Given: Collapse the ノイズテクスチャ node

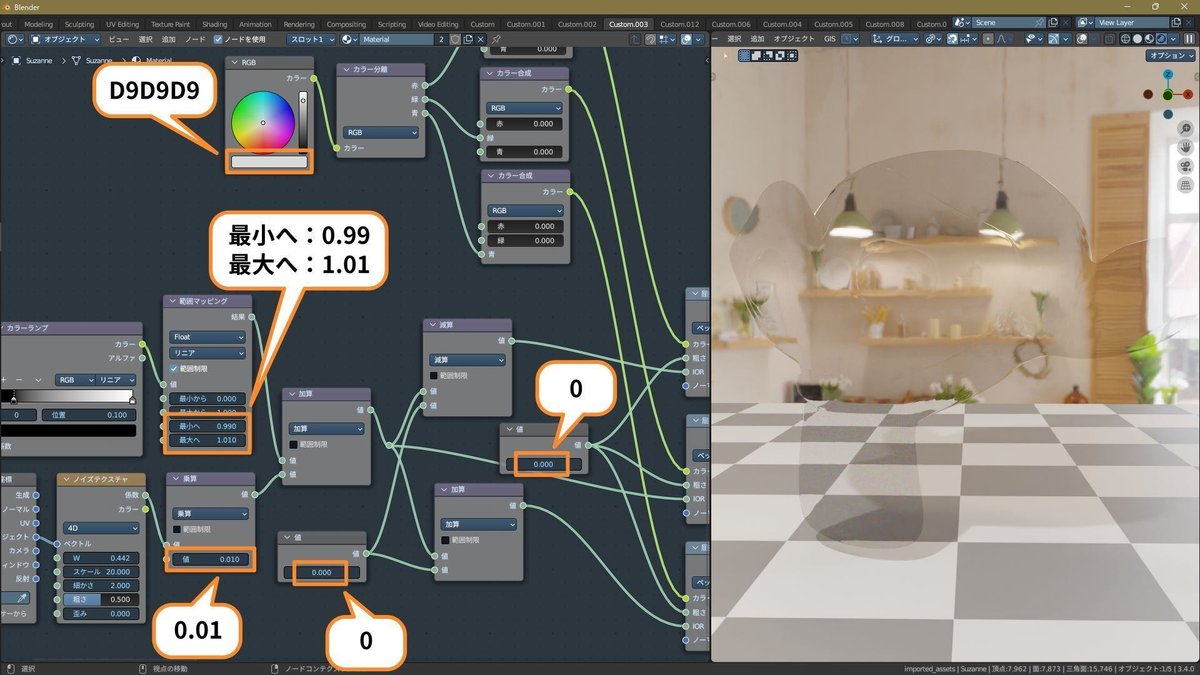Looking at the screenshot, I should tap(65, 479).
